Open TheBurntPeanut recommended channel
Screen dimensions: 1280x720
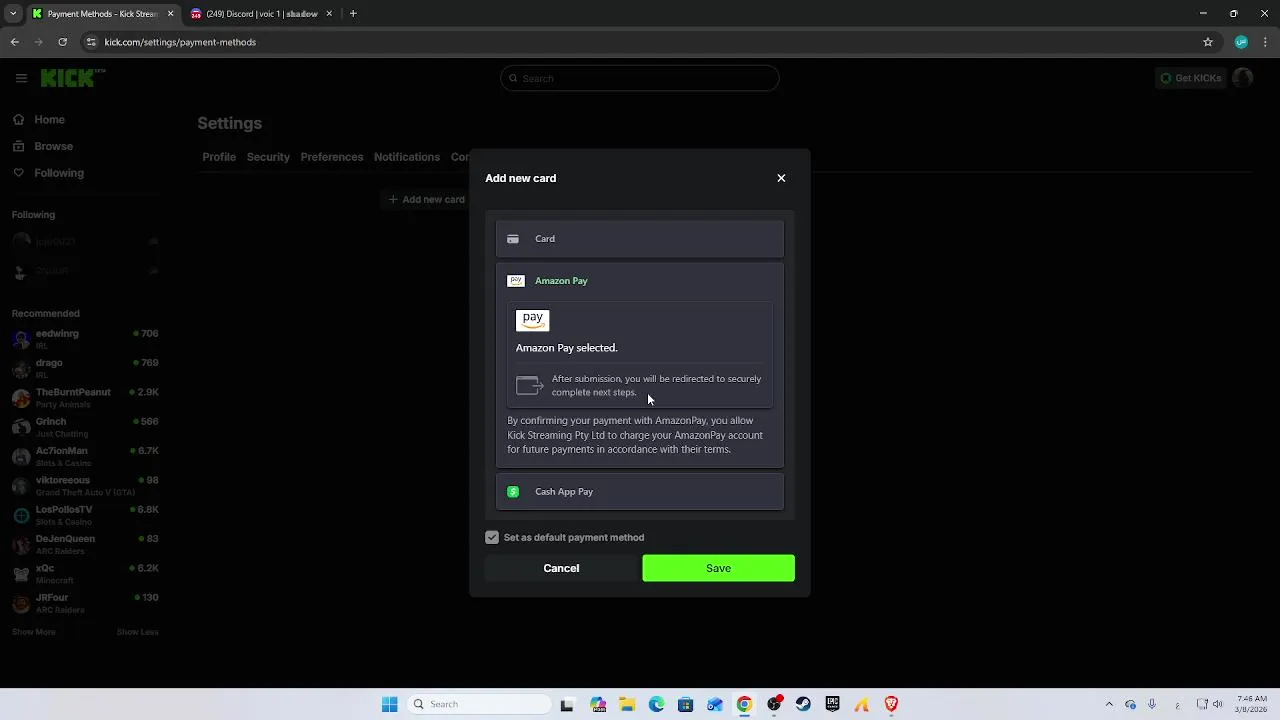(86, 397)
